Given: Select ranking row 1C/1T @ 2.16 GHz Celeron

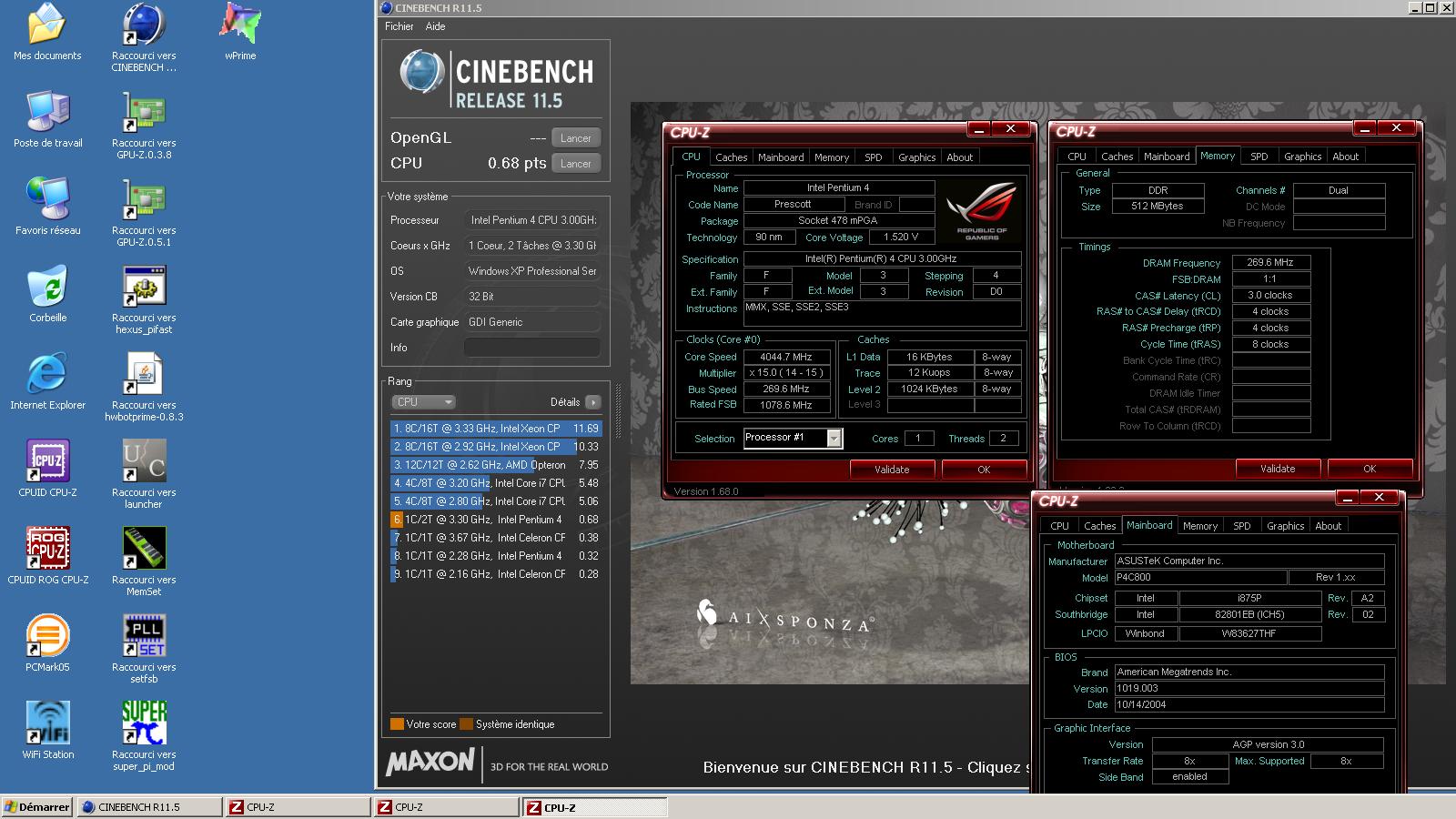Looking at the screenshot, I should [x=496, y=574].
